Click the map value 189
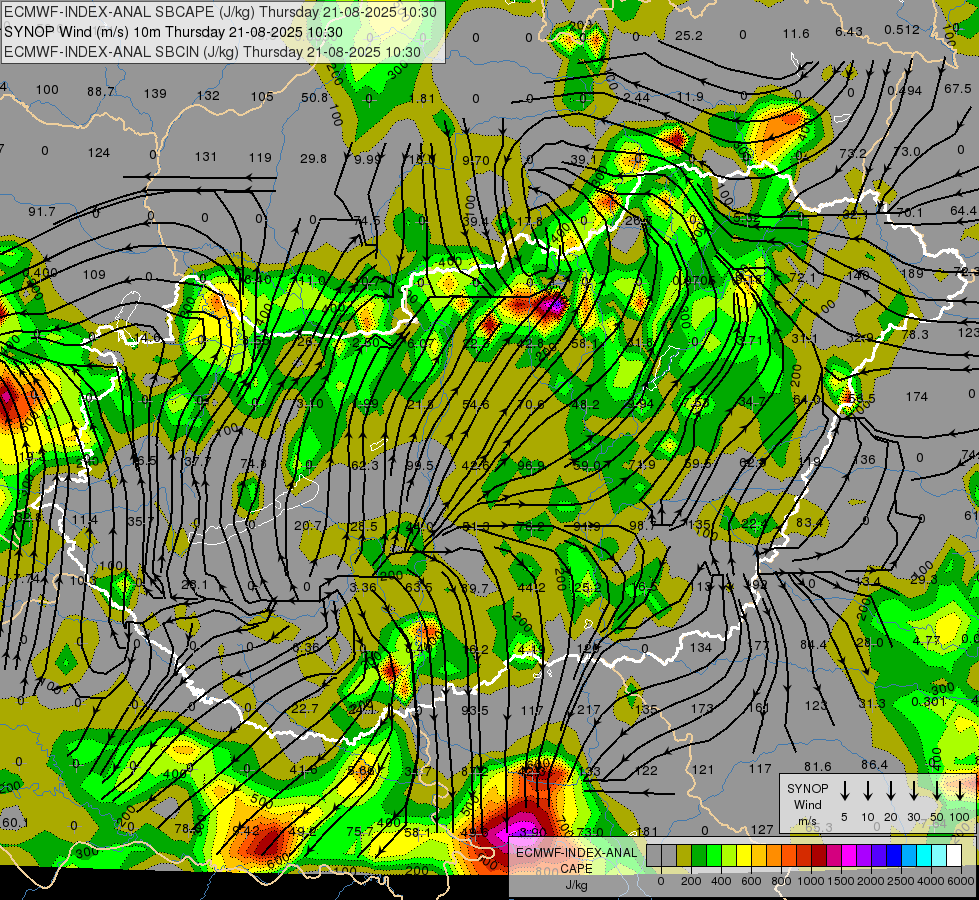979x900 pixels. (912, 274)
